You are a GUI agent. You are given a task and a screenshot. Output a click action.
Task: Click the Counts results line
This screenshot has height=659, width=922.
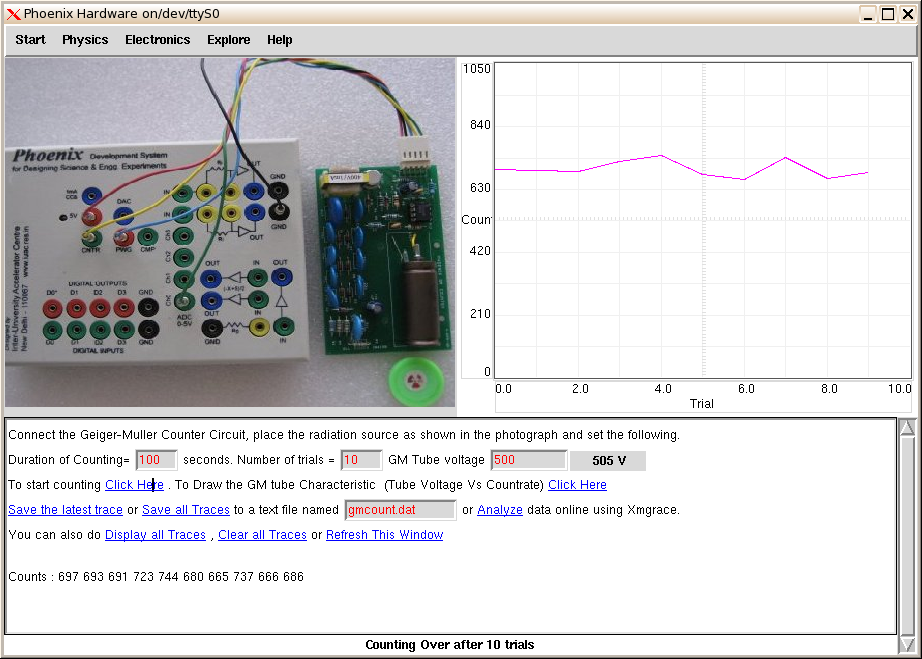[156, 577]
